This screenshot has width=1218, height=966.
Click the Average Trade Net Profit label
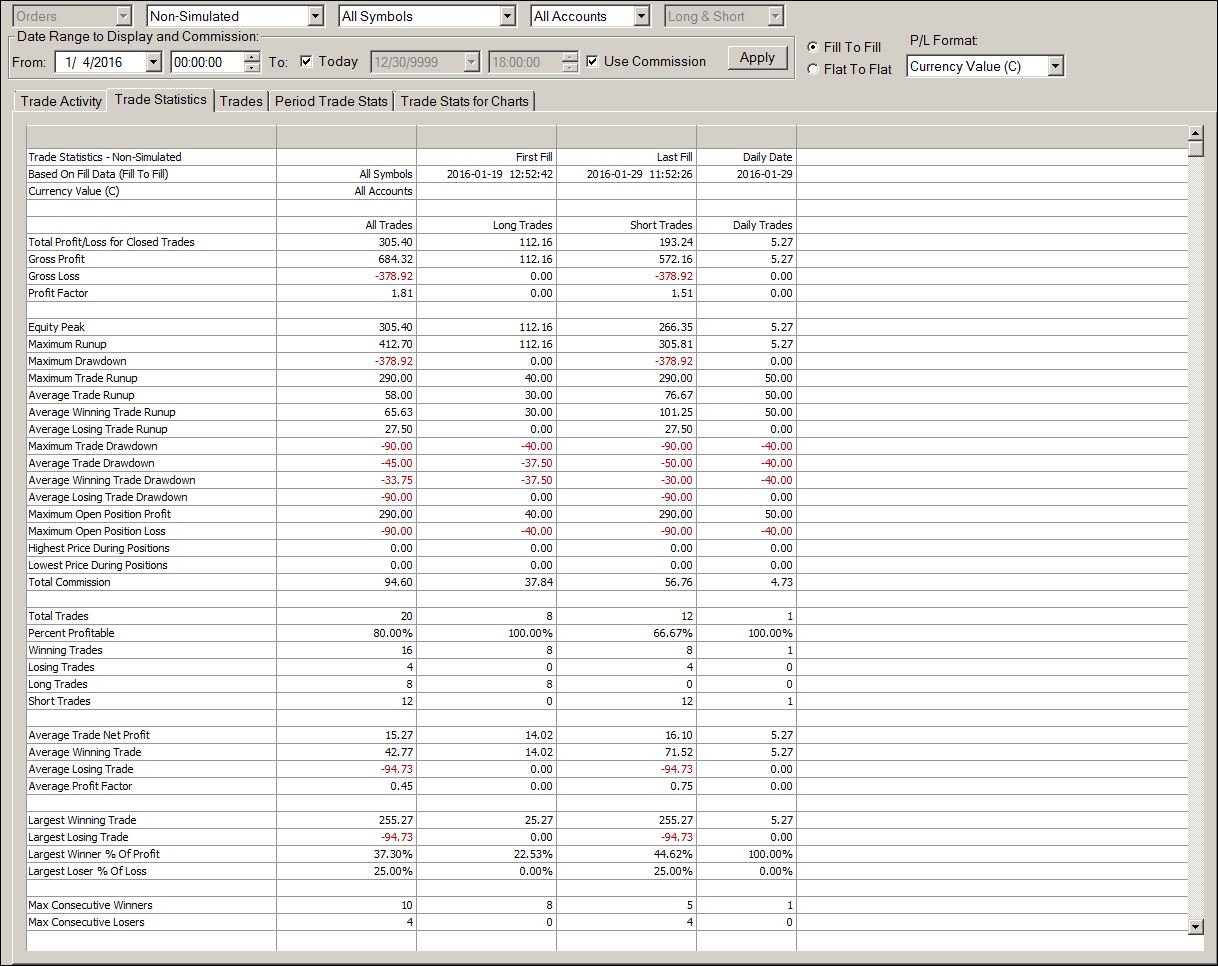coord(89,735)
